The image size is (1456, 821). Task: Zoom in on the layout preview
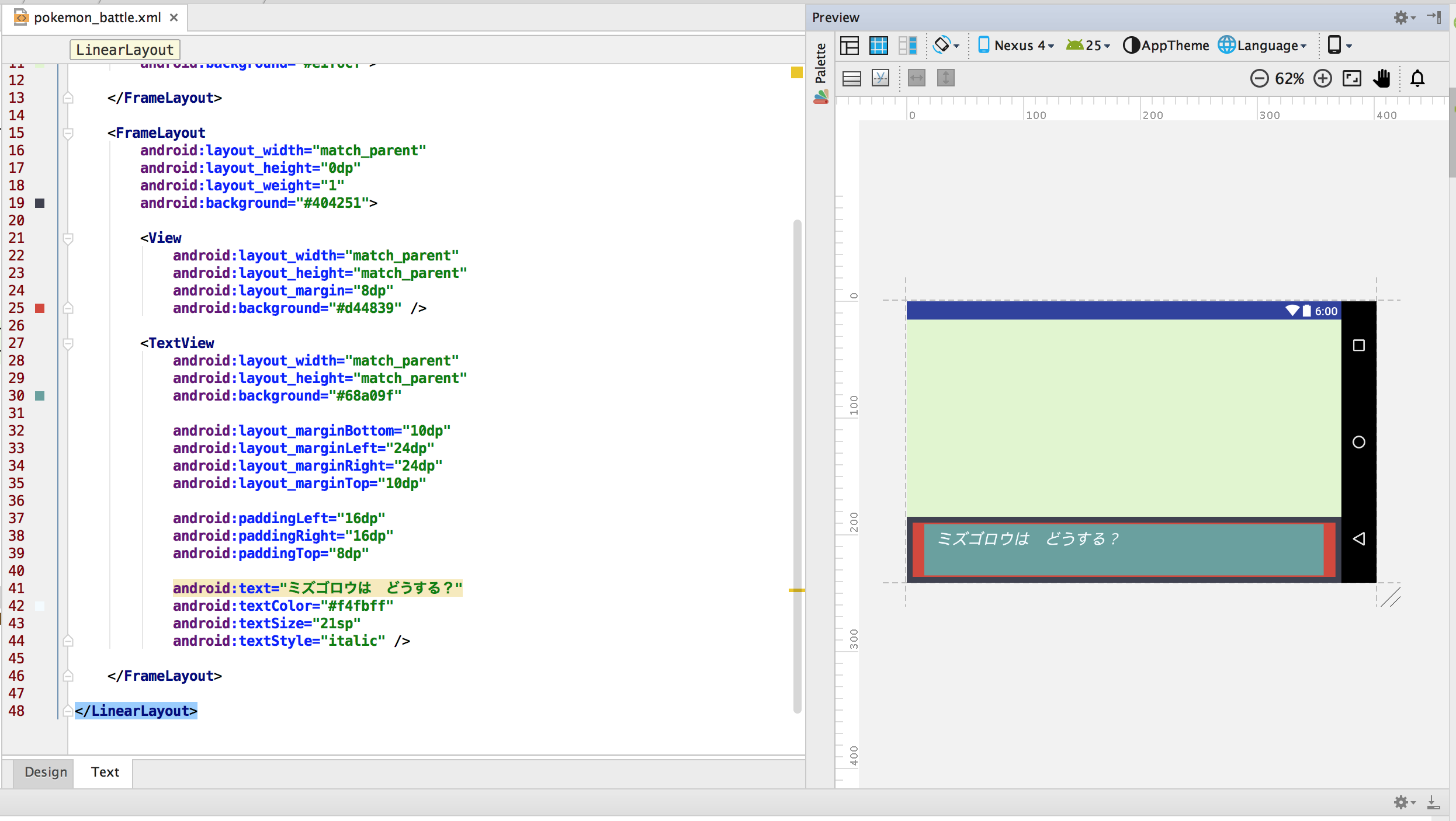pyautogui.click(x=1323, y=78)
